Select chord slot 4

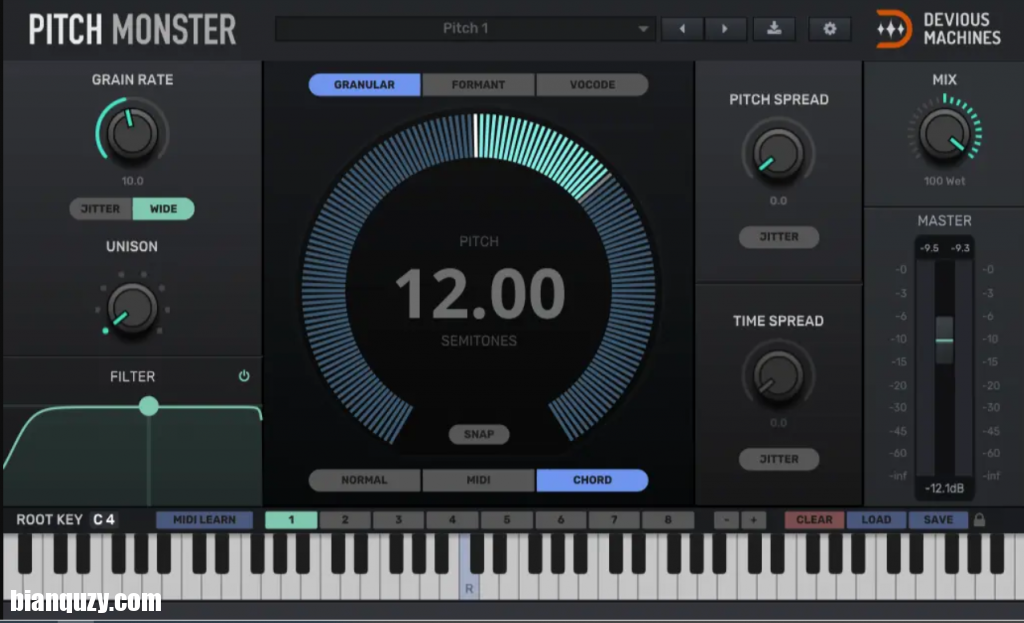point(452,520)
